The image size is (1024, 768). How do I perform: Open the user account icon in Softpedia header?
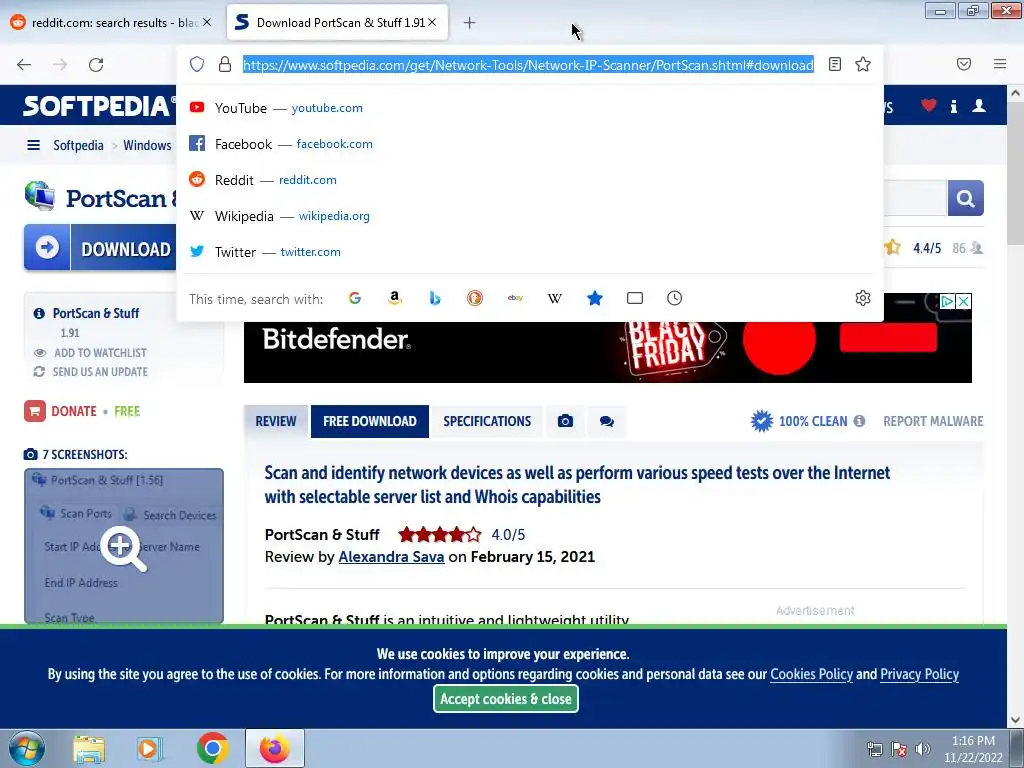point(978,105)
